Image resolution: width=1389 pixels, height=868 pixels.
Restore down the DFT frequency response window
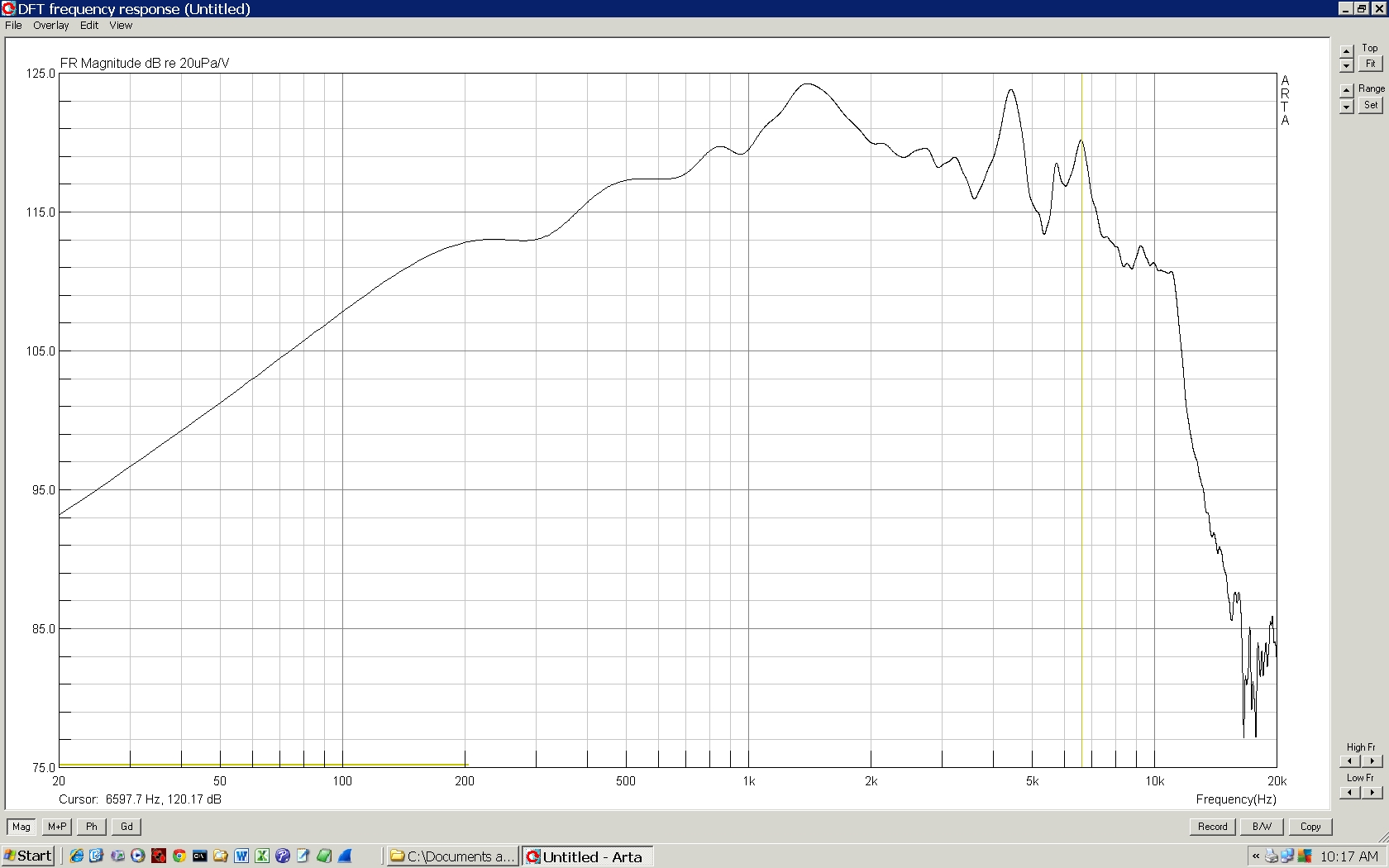coord(1362,9)
